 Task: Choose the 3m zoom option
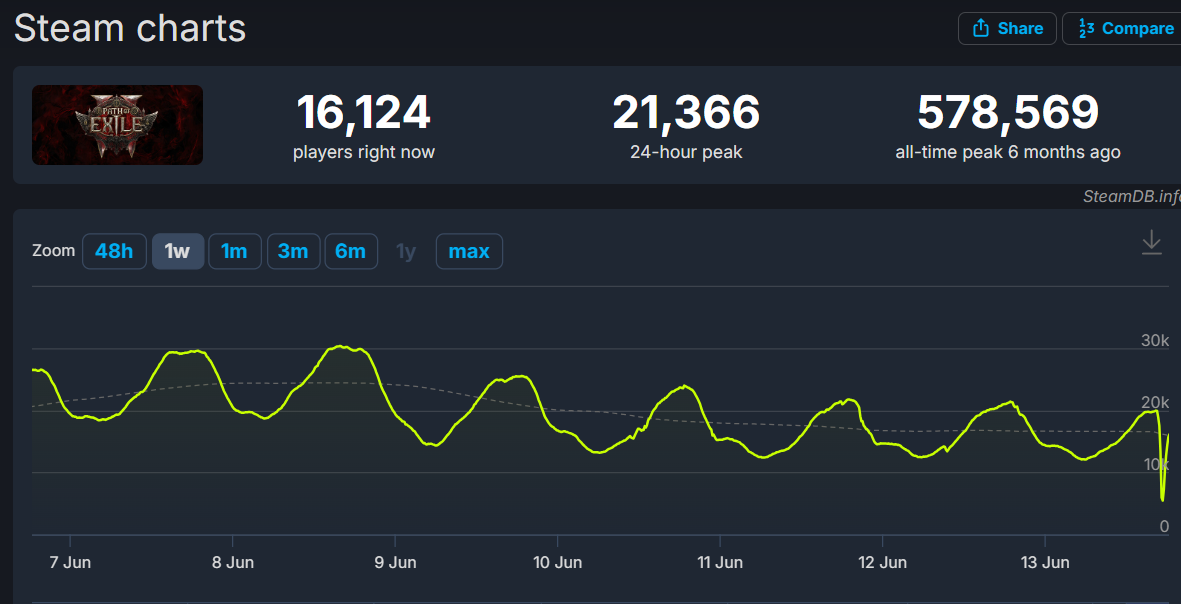click(293, 251)
